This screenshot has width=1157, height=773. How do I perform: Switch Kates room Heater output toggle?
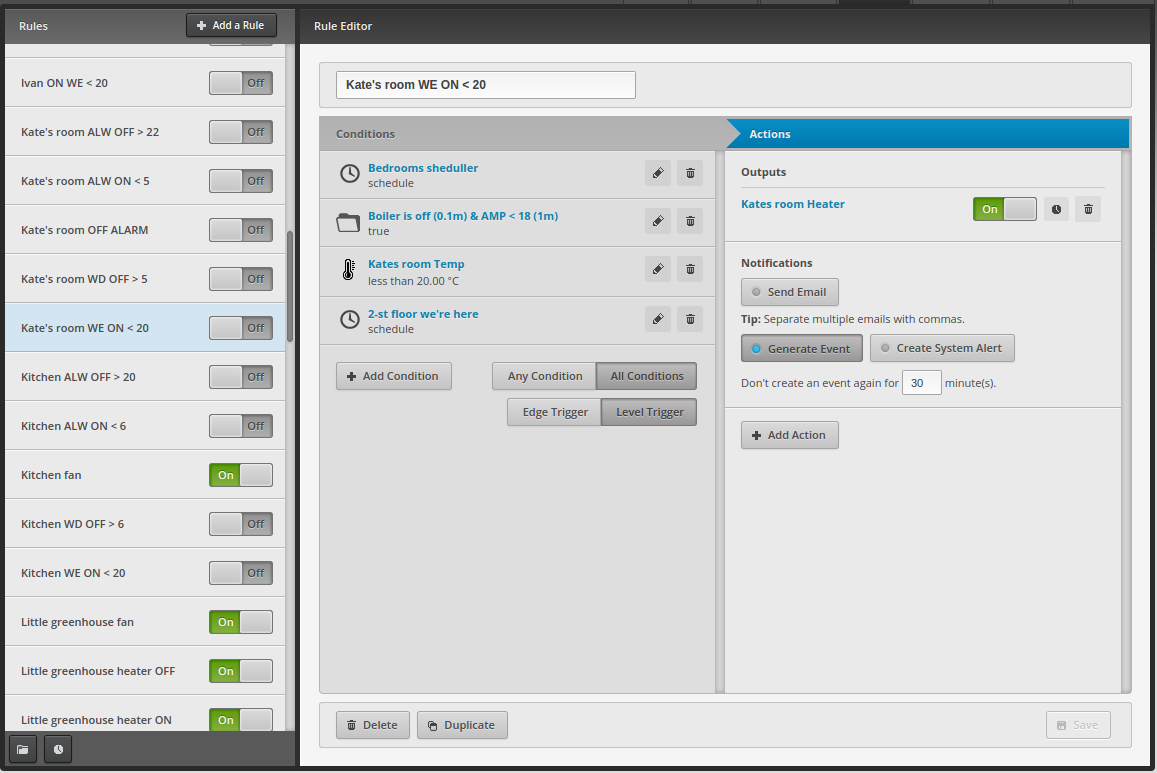(1004, 209)
